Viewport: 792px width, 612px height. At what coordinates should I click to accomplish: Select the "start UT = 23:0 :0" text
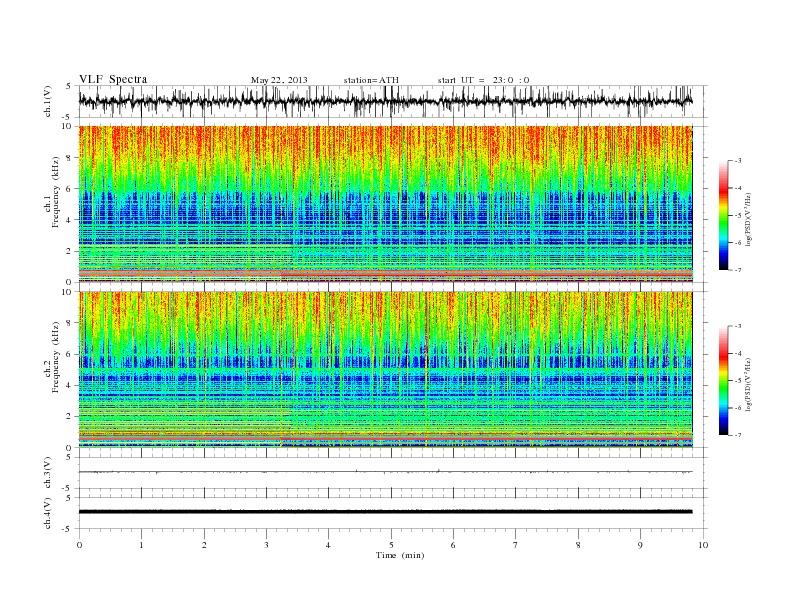point(483,80)
